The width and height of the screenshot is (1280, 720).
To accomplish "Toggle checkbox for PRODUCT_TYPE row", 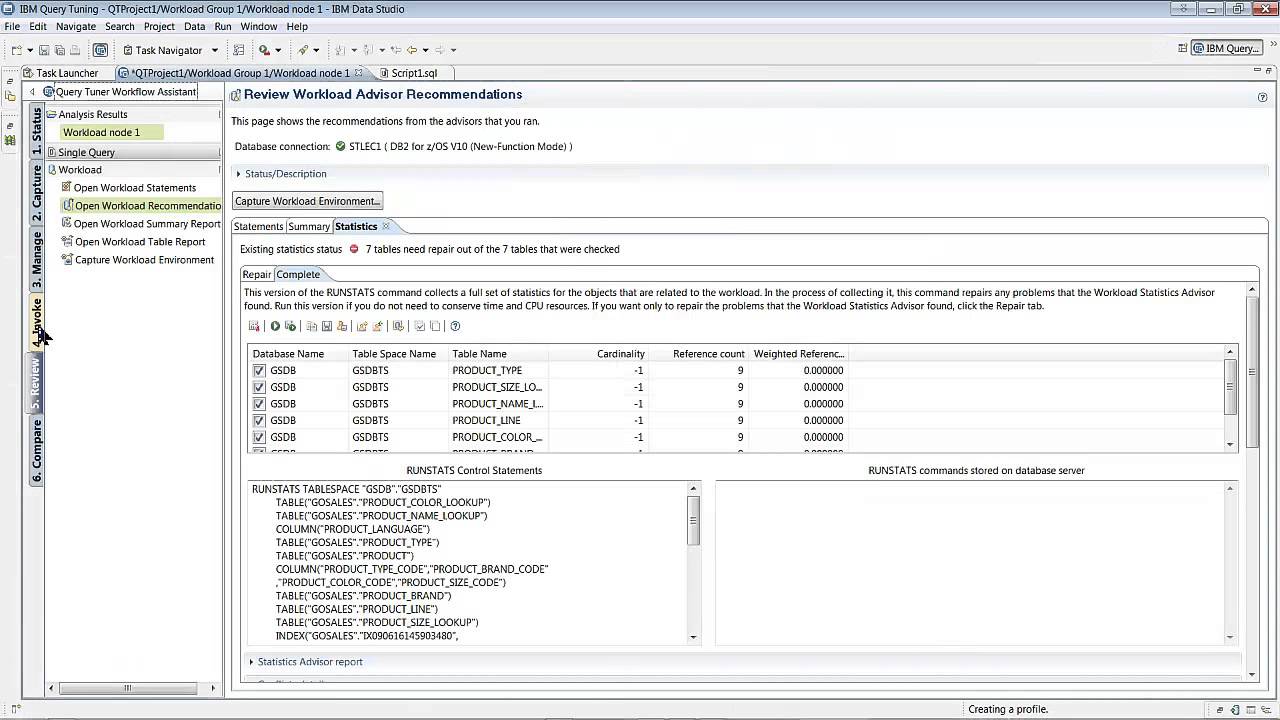I will point(259,370).
